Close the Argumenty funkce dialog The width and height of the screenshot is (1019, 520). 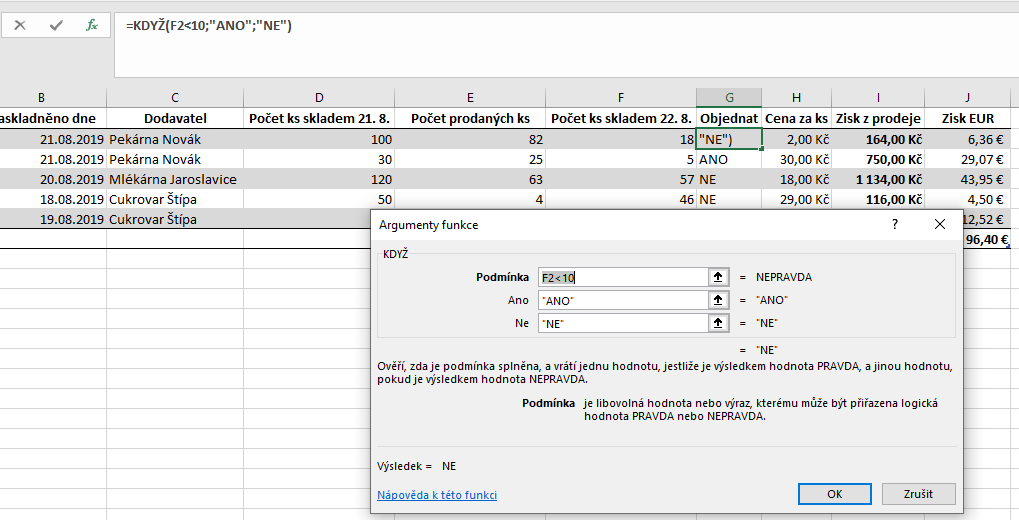click(x=939, y=225)
